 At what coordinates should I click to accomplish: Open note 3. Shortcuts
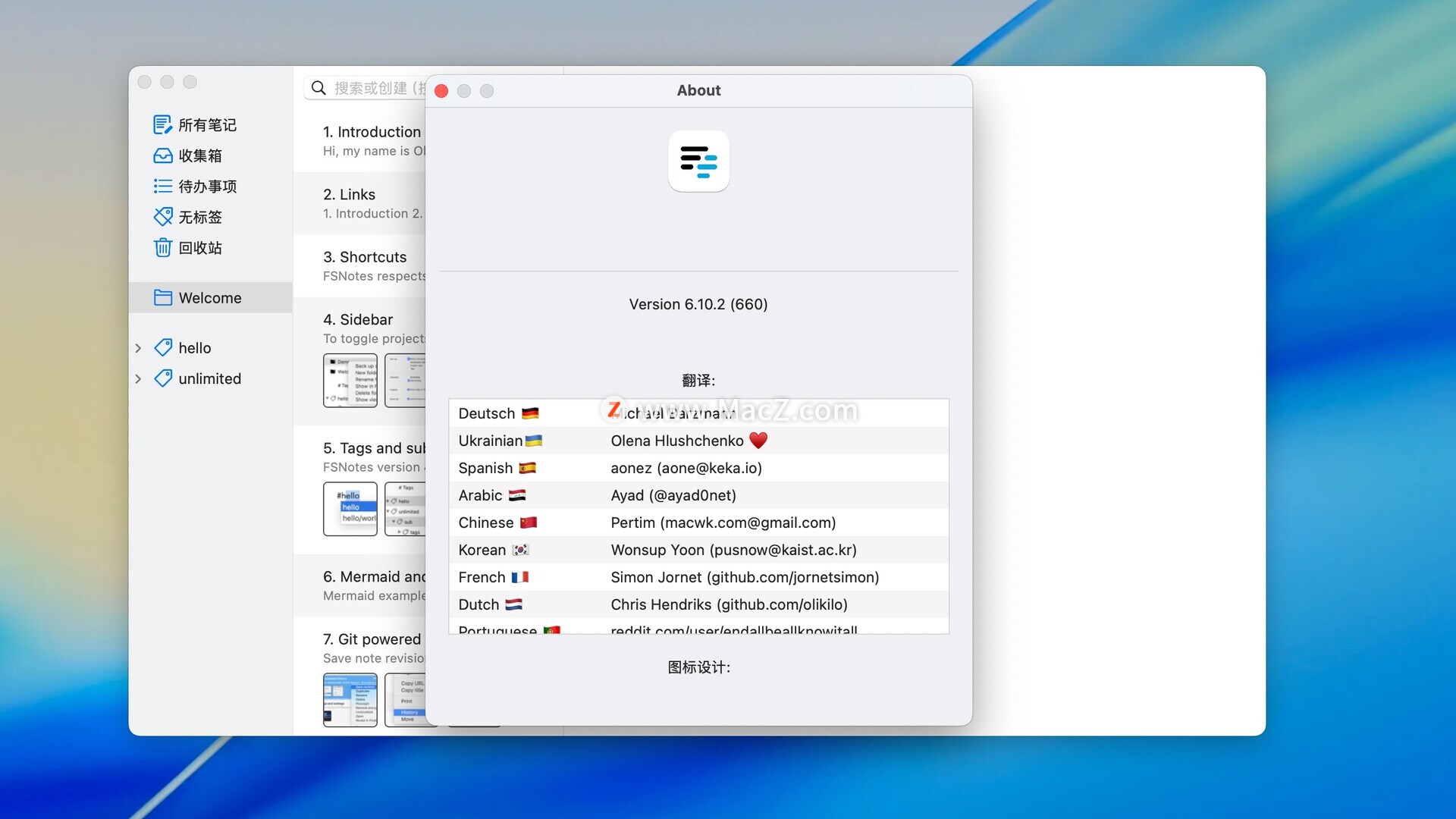pyautogui.click(x=359, y=266)
